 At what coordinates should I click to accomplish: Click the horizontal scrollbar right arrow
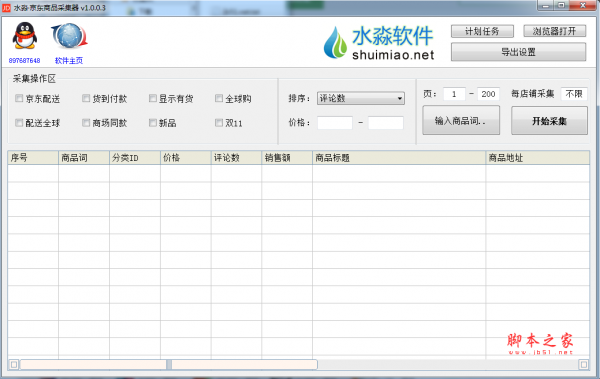[x=584, y=364]
